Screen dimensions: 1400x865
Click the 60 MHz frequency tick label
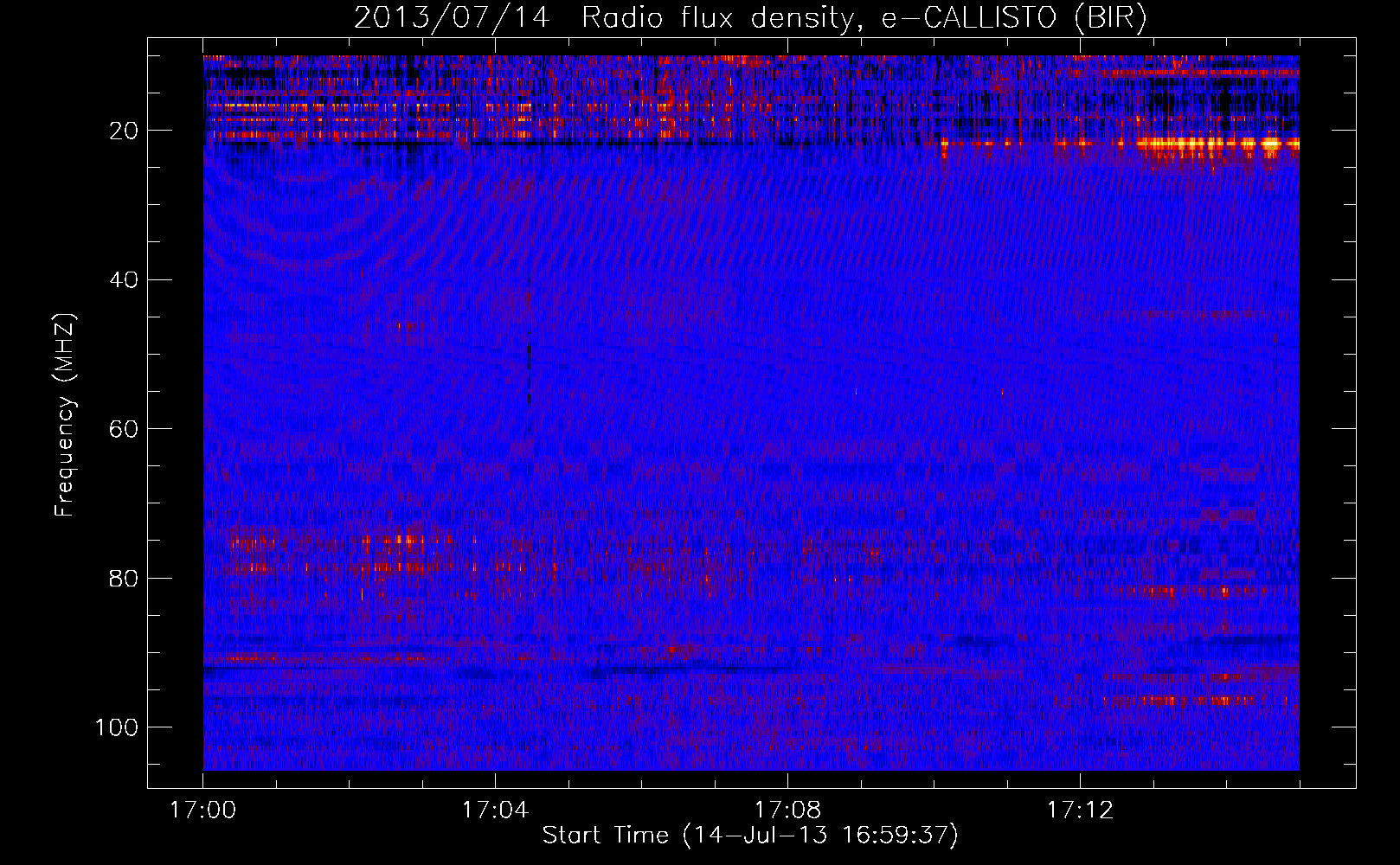click(125, 429)
